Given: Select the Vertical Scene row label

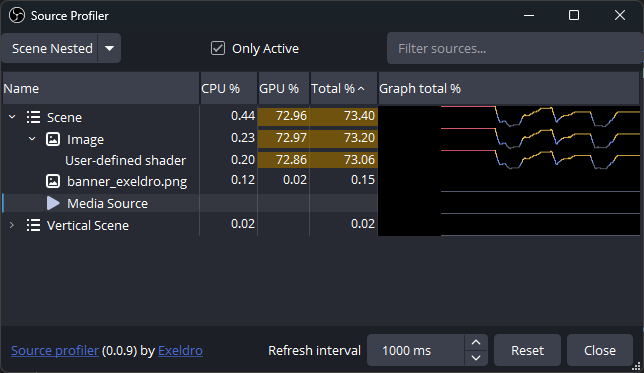Looking at the screenshot, I should pos(87,226).
